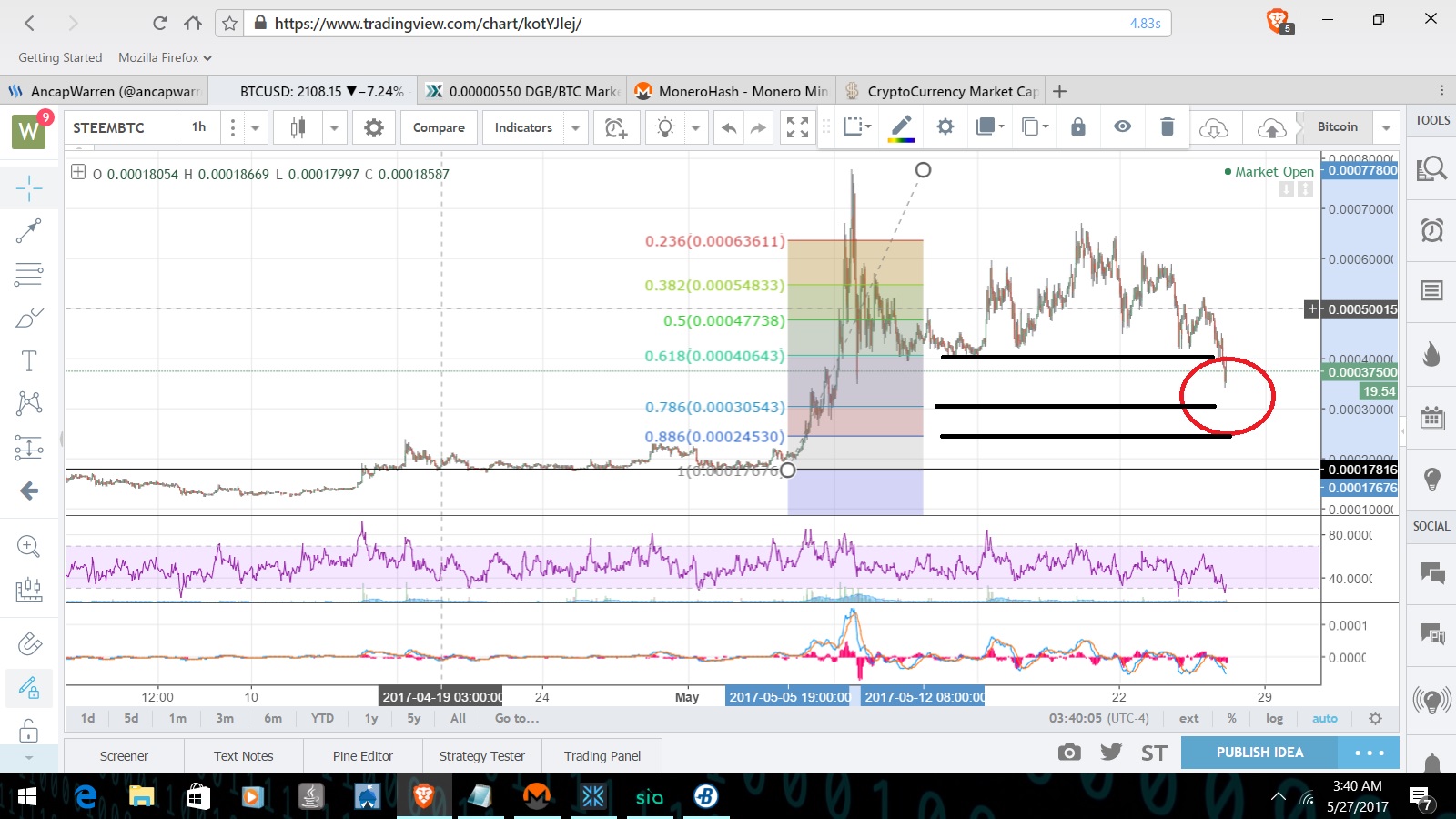Switch to the MoneroHash browser tab
Viewport: 1456px width, 819px height.
click(x=733, y=91)
